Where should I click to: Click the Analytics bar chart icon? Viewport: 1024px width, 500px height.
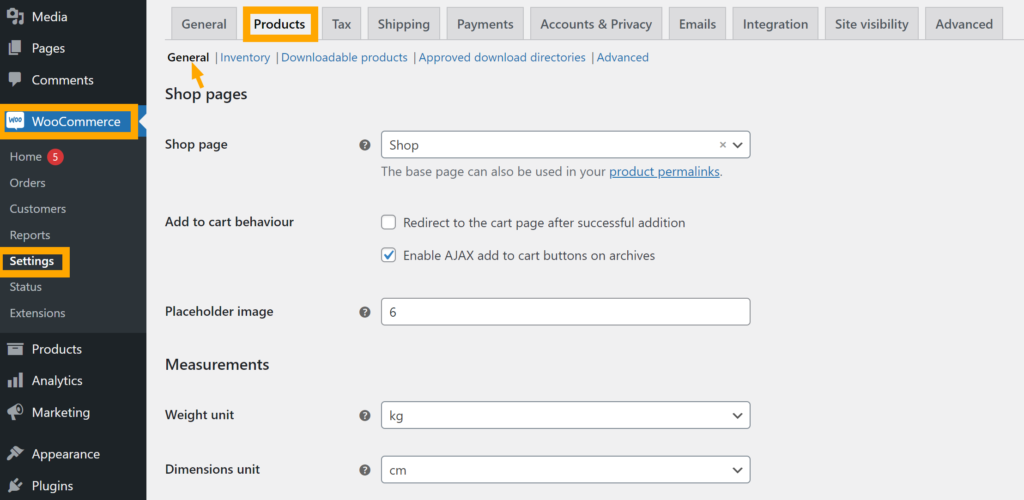pos(15,381)
